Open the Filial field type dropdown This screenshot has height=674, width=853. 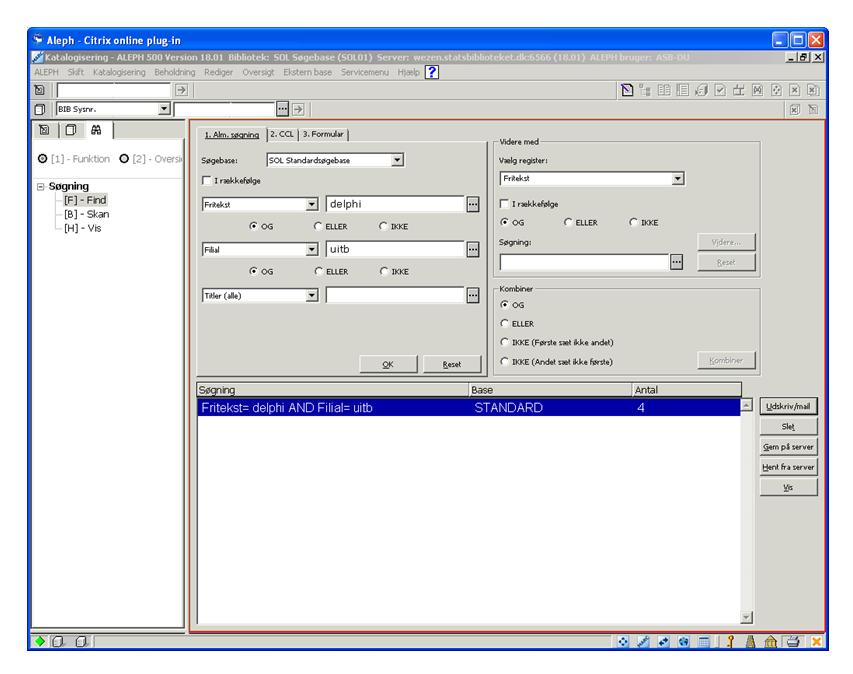tap(311, 249)
